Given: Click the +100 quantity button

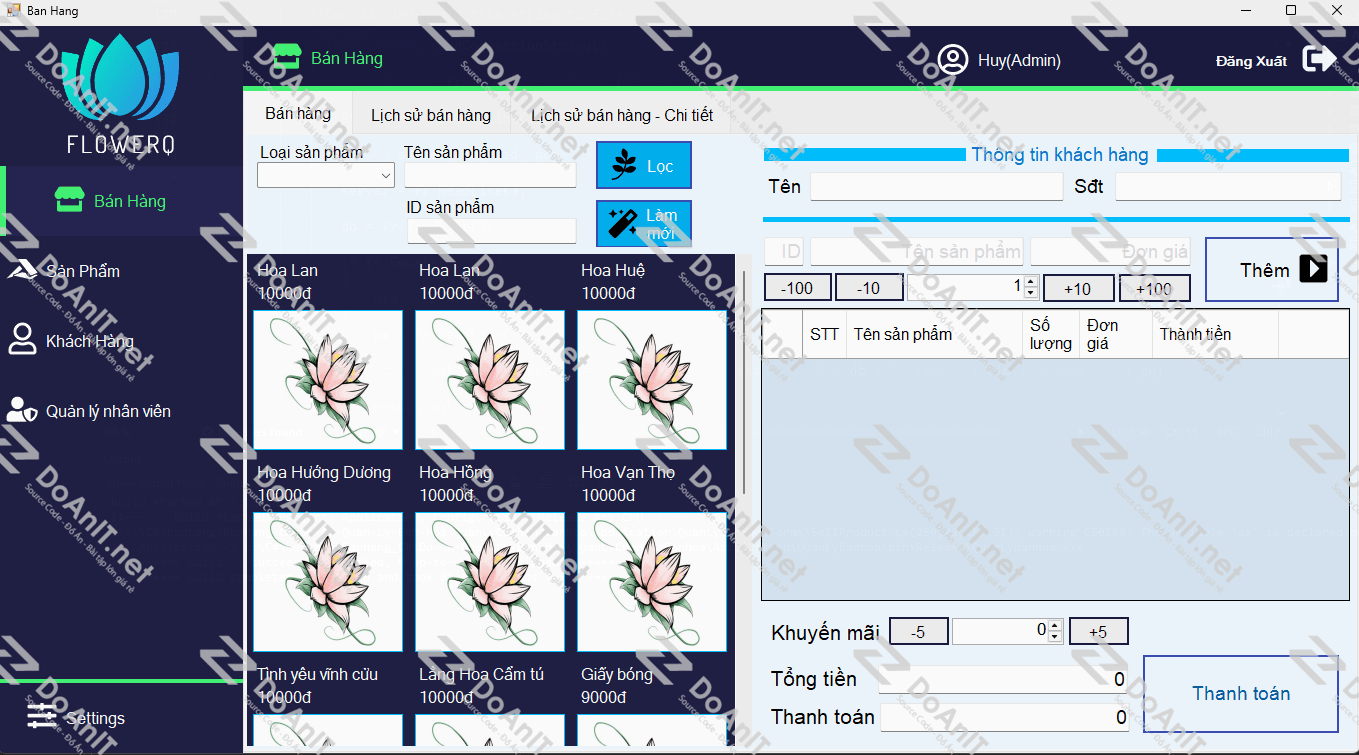Looking at the screenshot, I should click(x=1154, y=288).
